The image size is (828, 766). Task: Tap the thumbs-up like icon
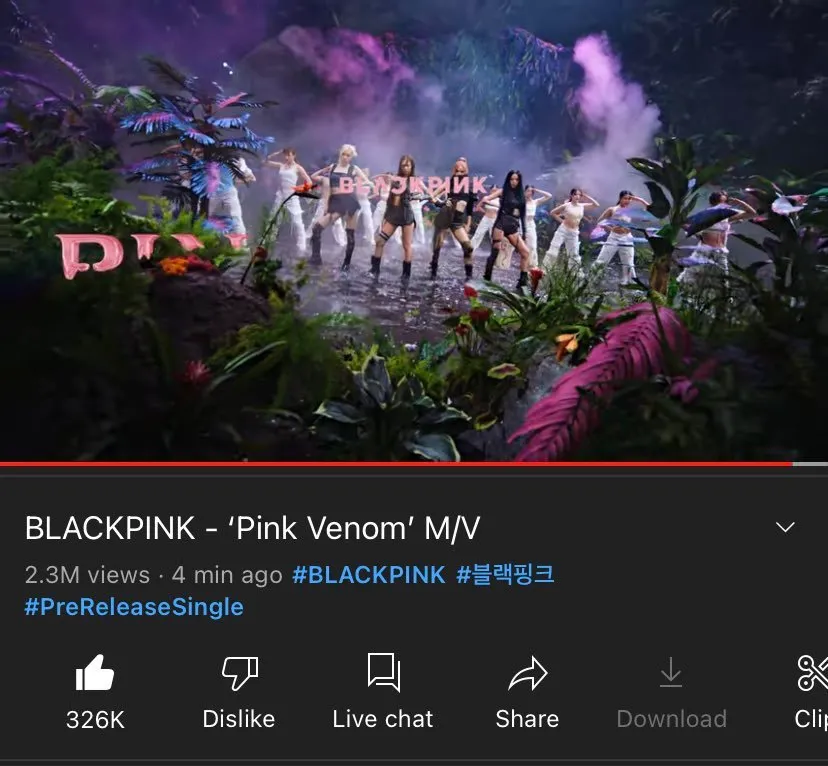click(x=95, y=673)
